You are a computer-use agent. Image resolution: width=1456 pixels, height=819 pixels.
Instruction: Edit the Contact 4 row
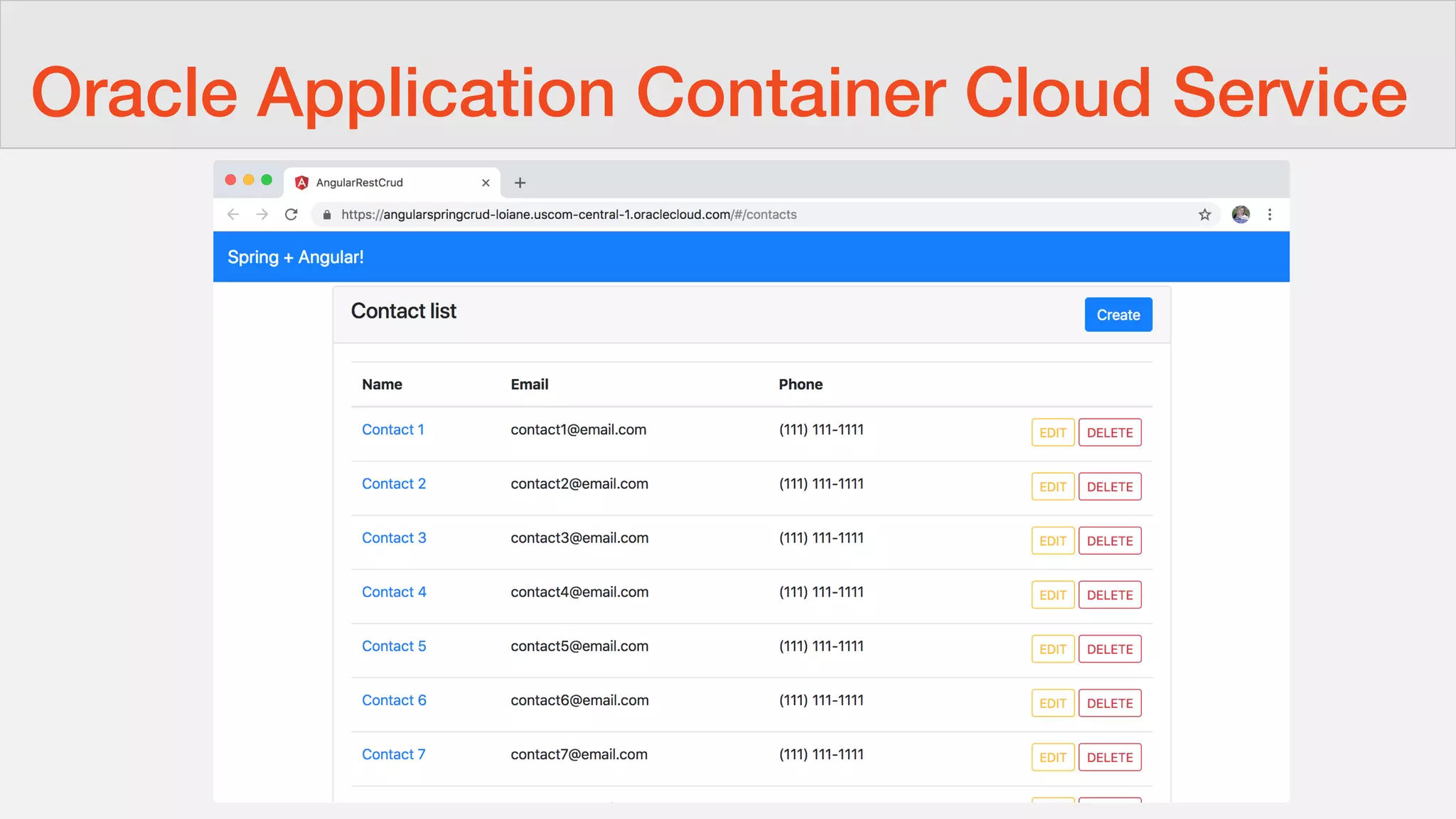point(1053,594)
